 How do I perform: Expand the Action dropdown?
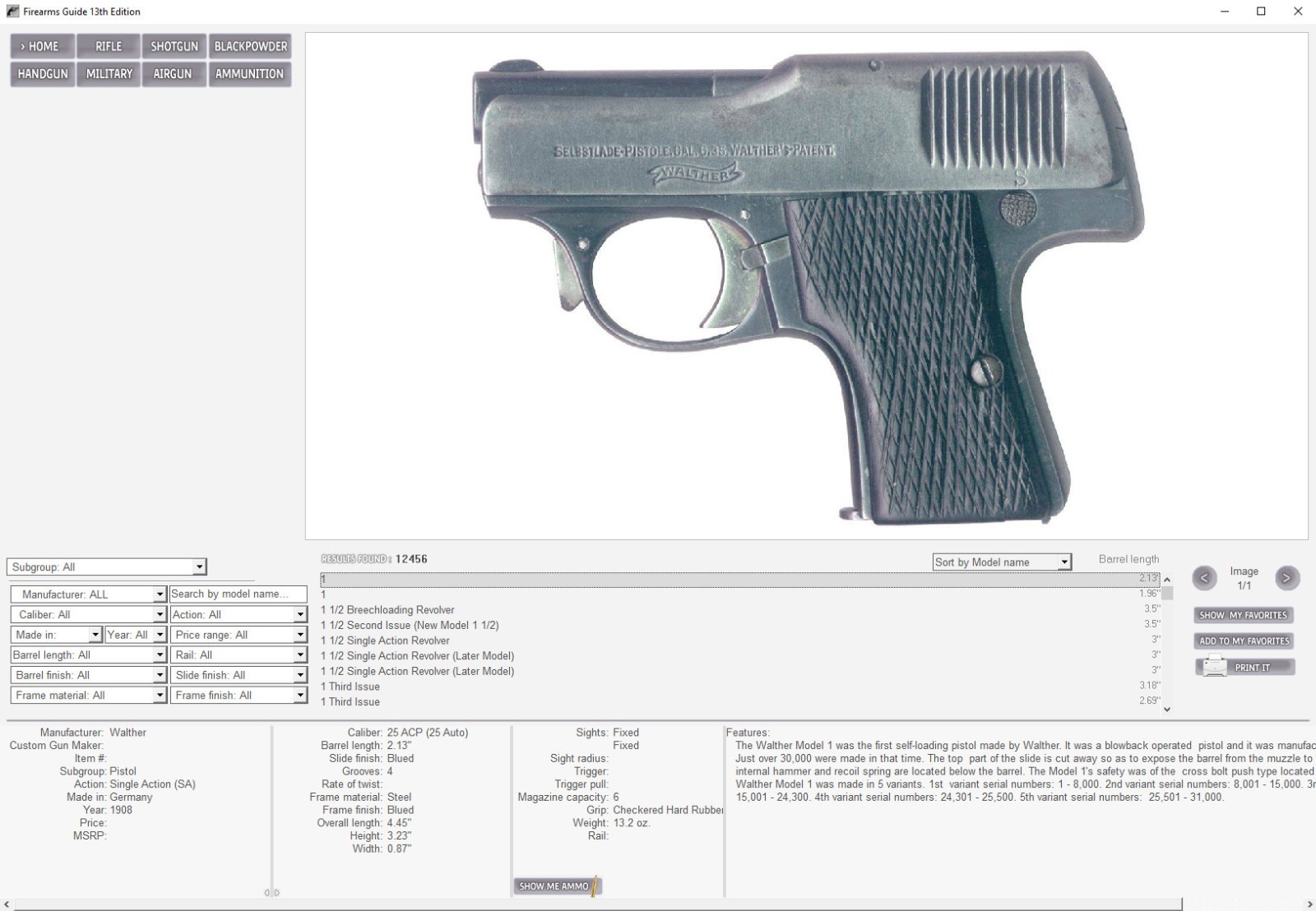(300, 615)
